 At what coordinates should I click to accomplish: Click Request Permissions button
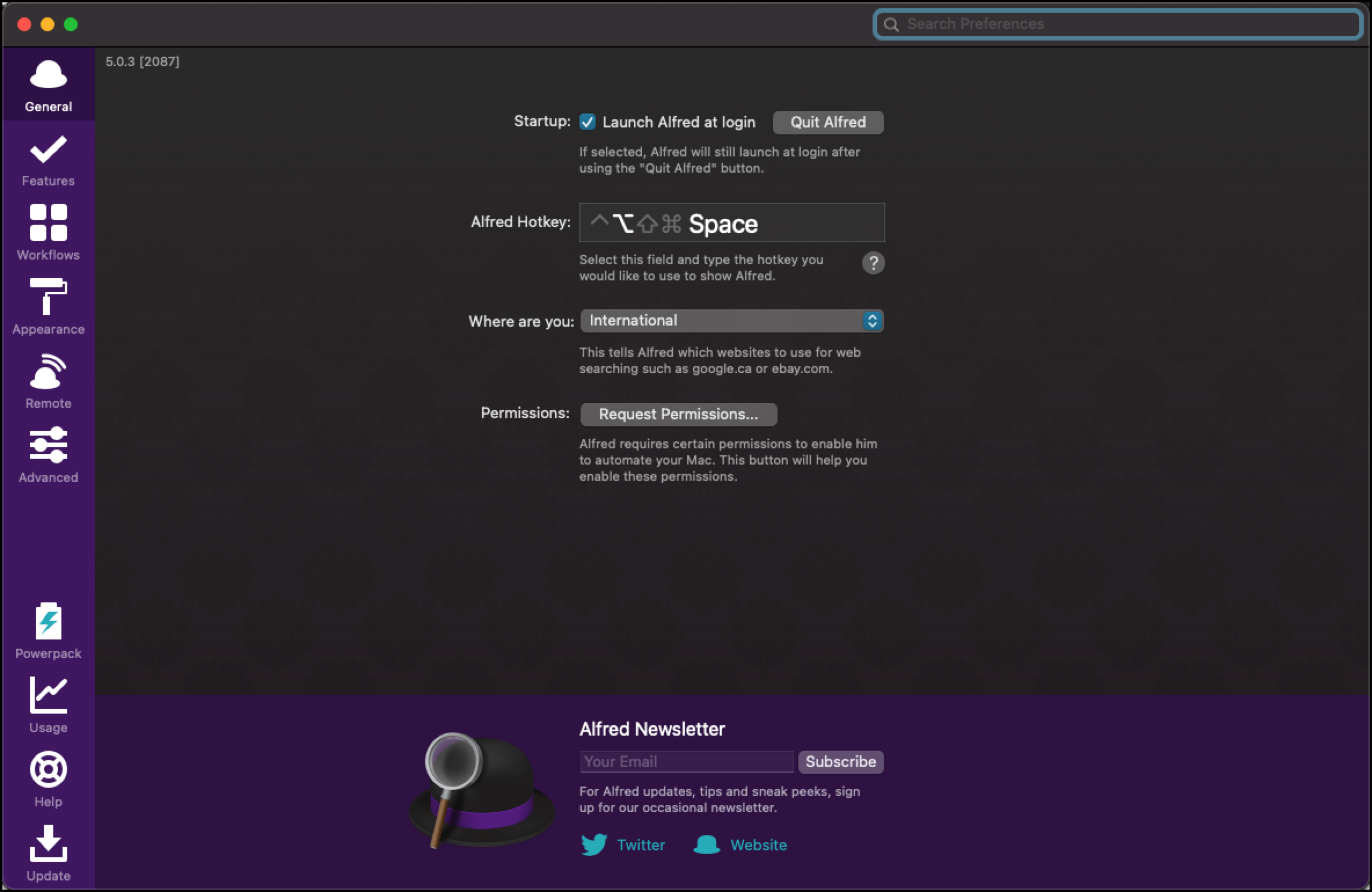[x=678, y=414]
